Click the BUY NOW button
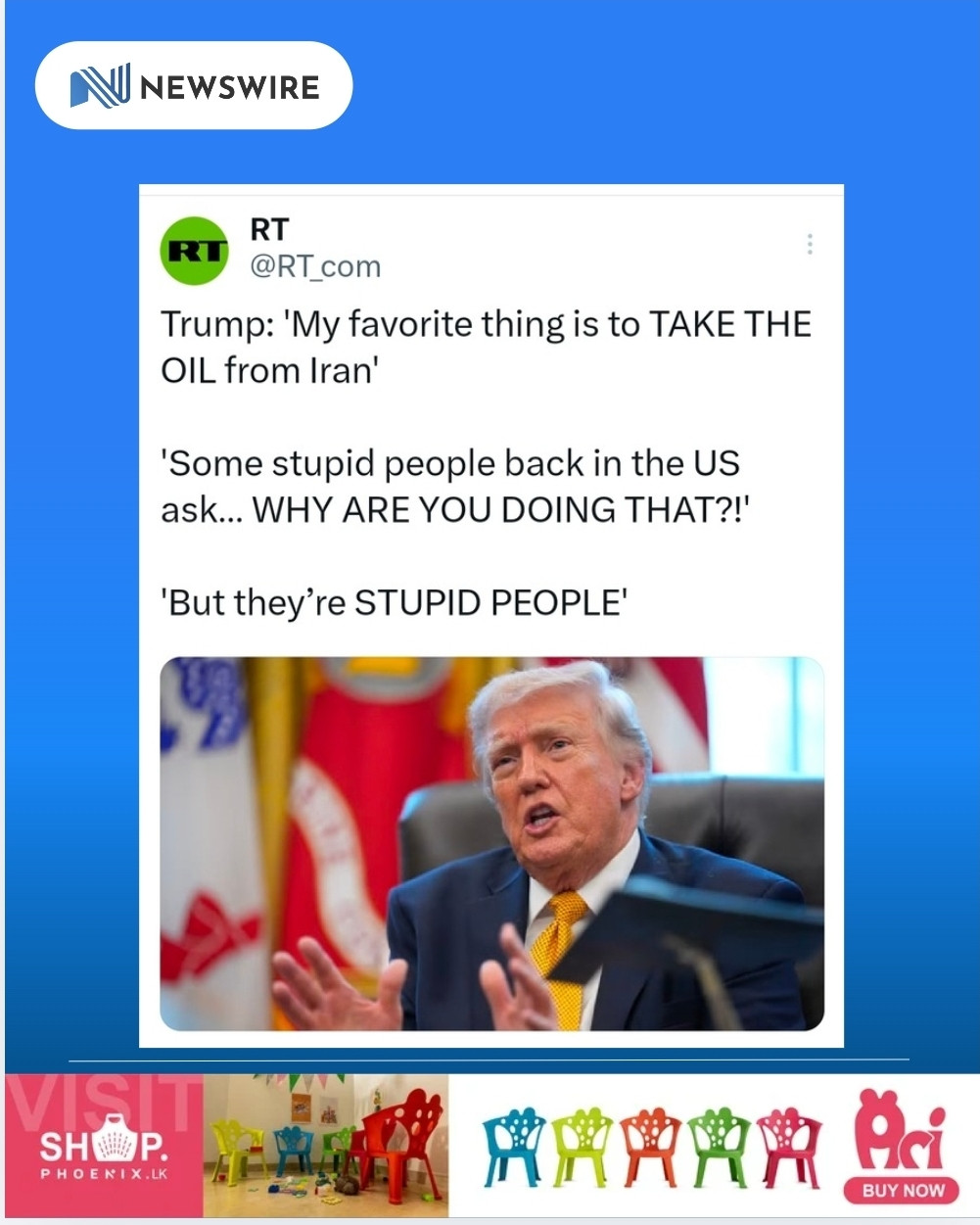980x1225 pixels. pos(902,1191)
